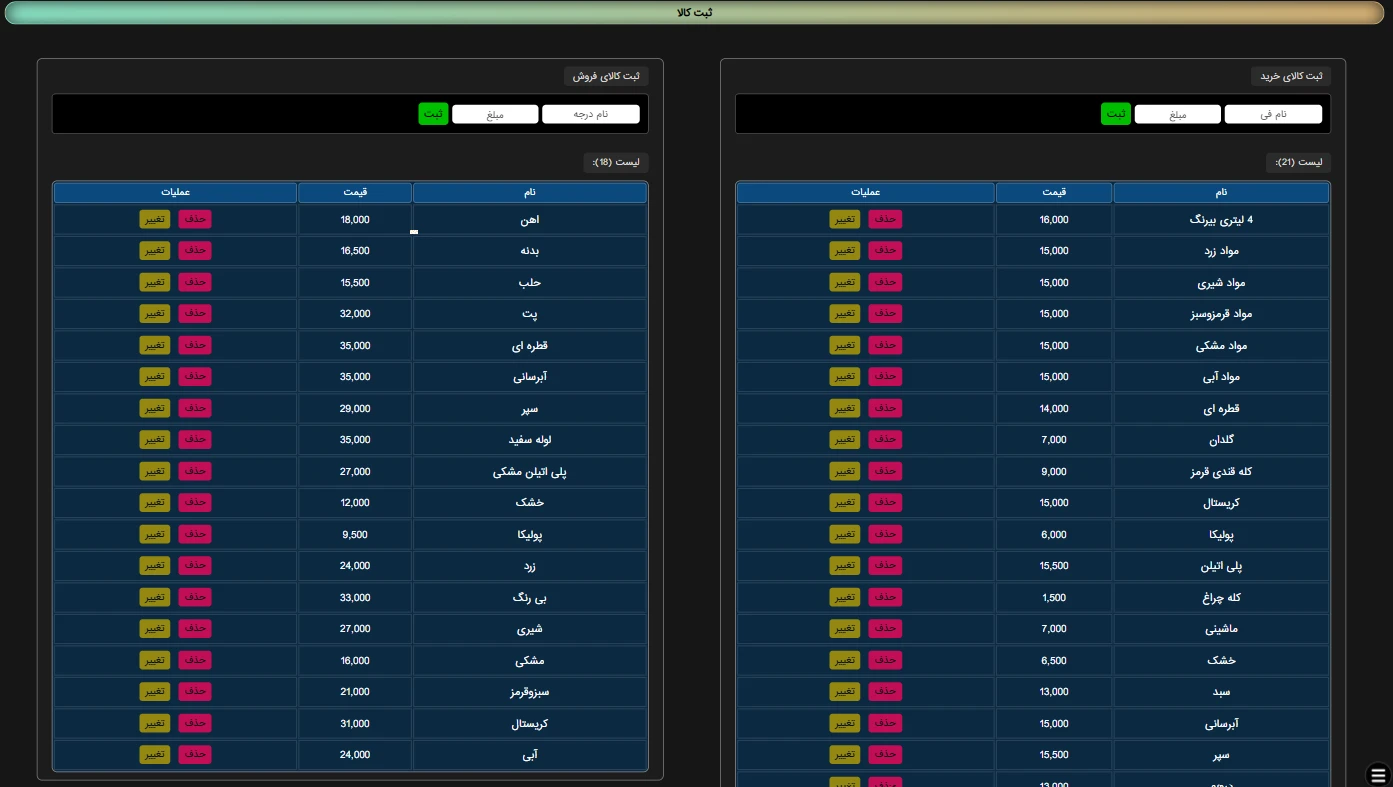Open the hamburger menu icon
This screenshot has width=1393, height=787.
1378,774
